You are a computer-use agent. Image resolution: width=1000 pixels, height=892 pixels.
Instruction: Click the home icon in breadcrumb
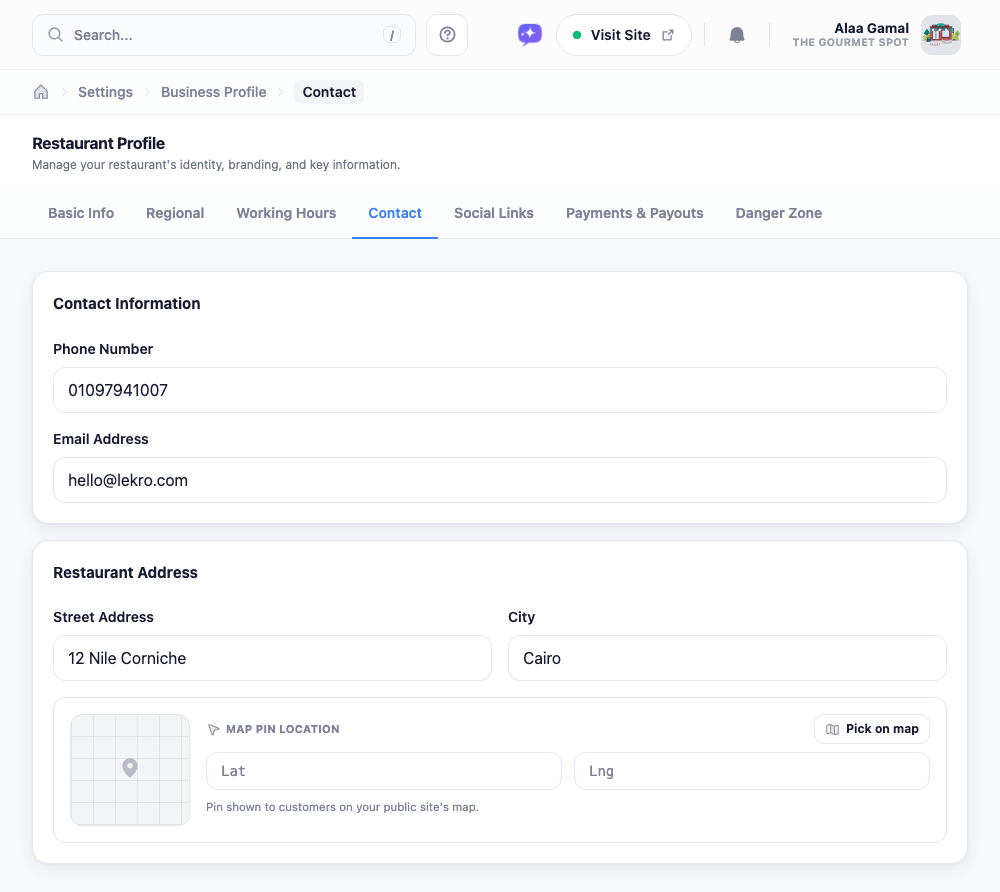pos(41,92)
